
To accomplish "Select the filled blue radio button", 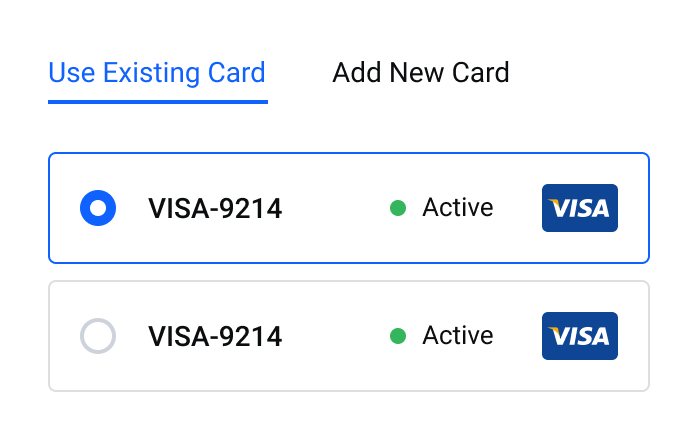I will click(98, 208).
